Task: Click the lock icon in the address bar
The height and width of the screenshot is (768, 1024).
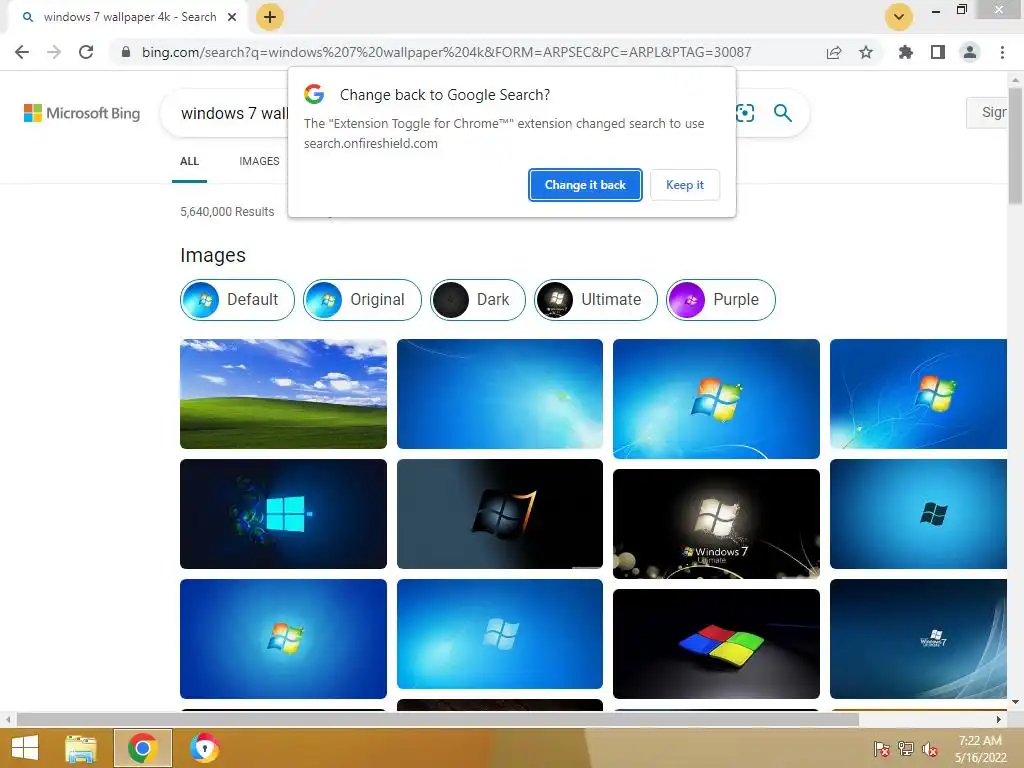Action: click(x=126, y=52)
